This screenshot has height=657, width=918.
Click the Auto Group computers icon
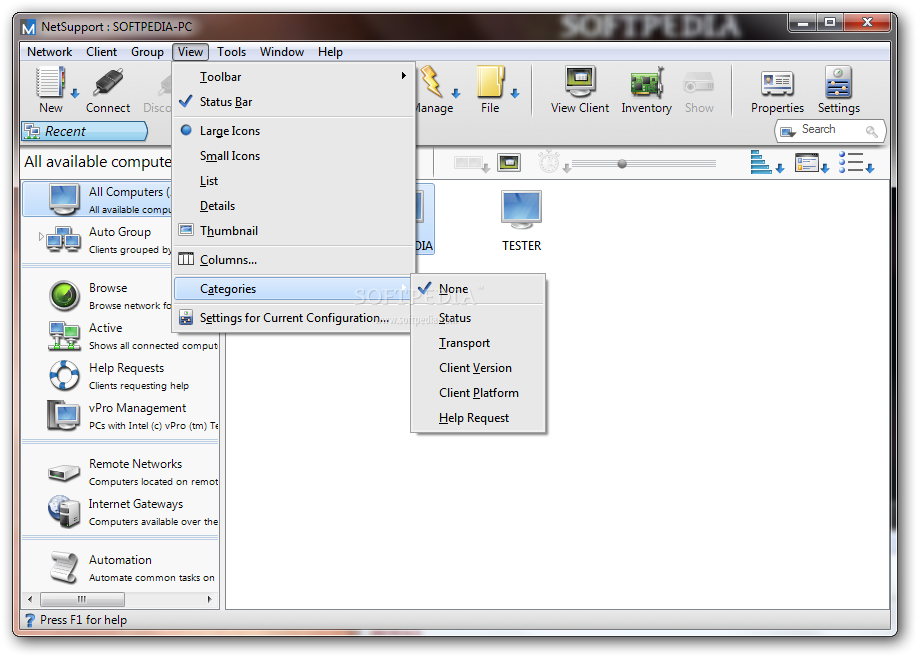(64, 239)
